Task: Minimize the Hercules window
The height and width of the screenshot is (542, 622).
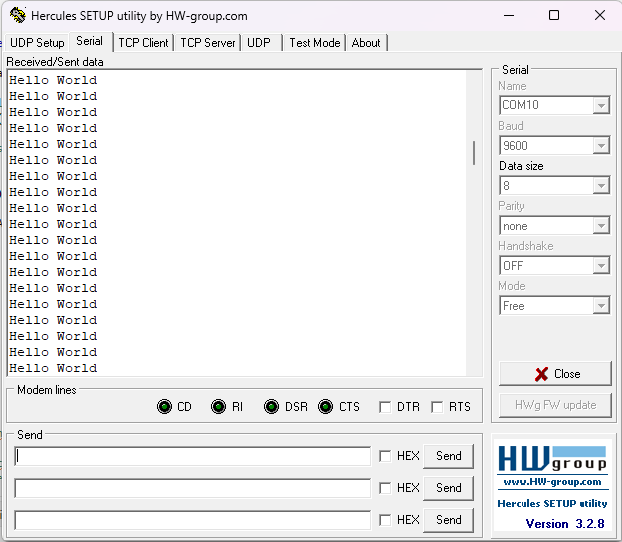Action: 509,15
